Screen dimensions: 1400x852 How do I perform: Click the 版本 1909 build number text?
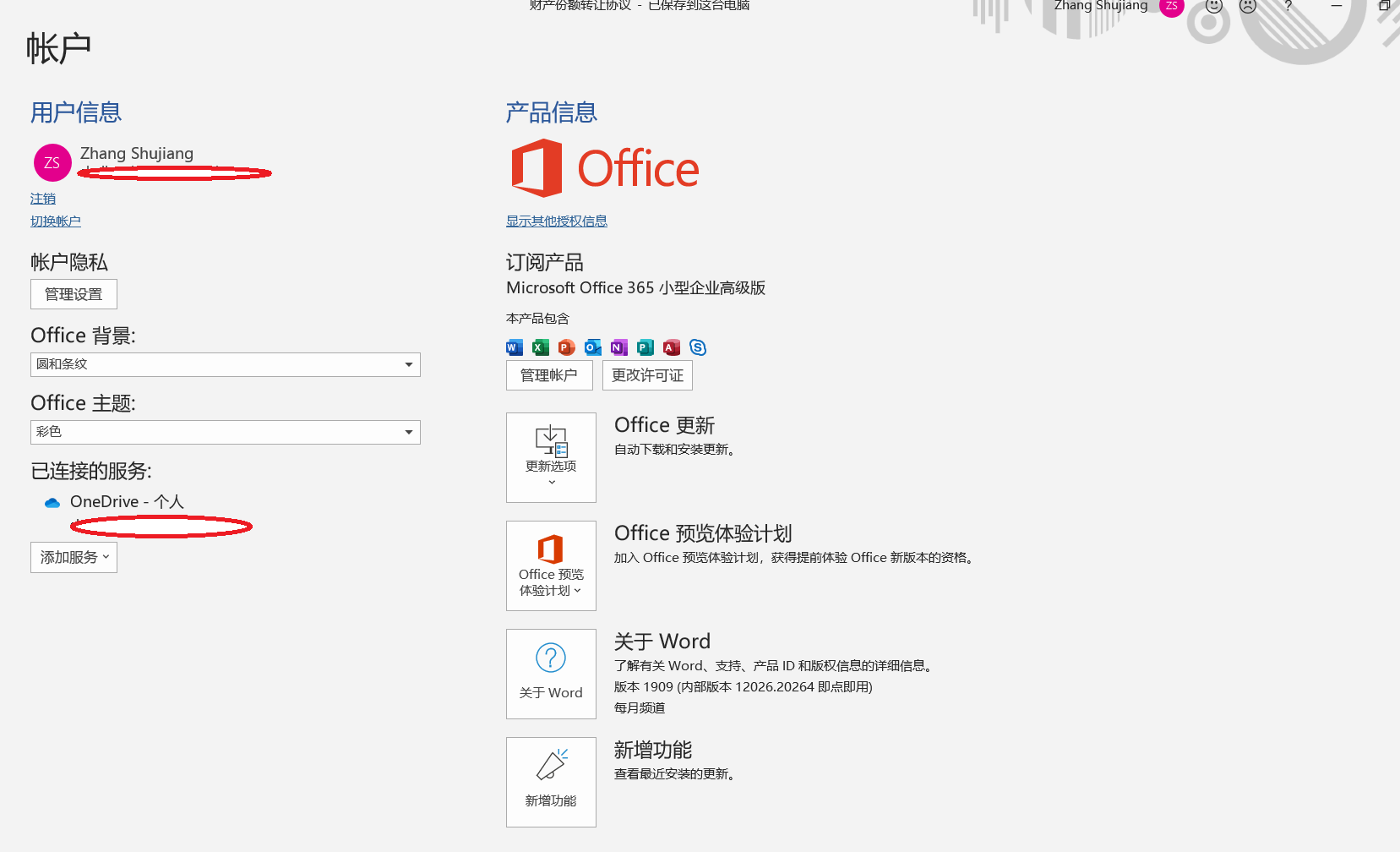744,687
